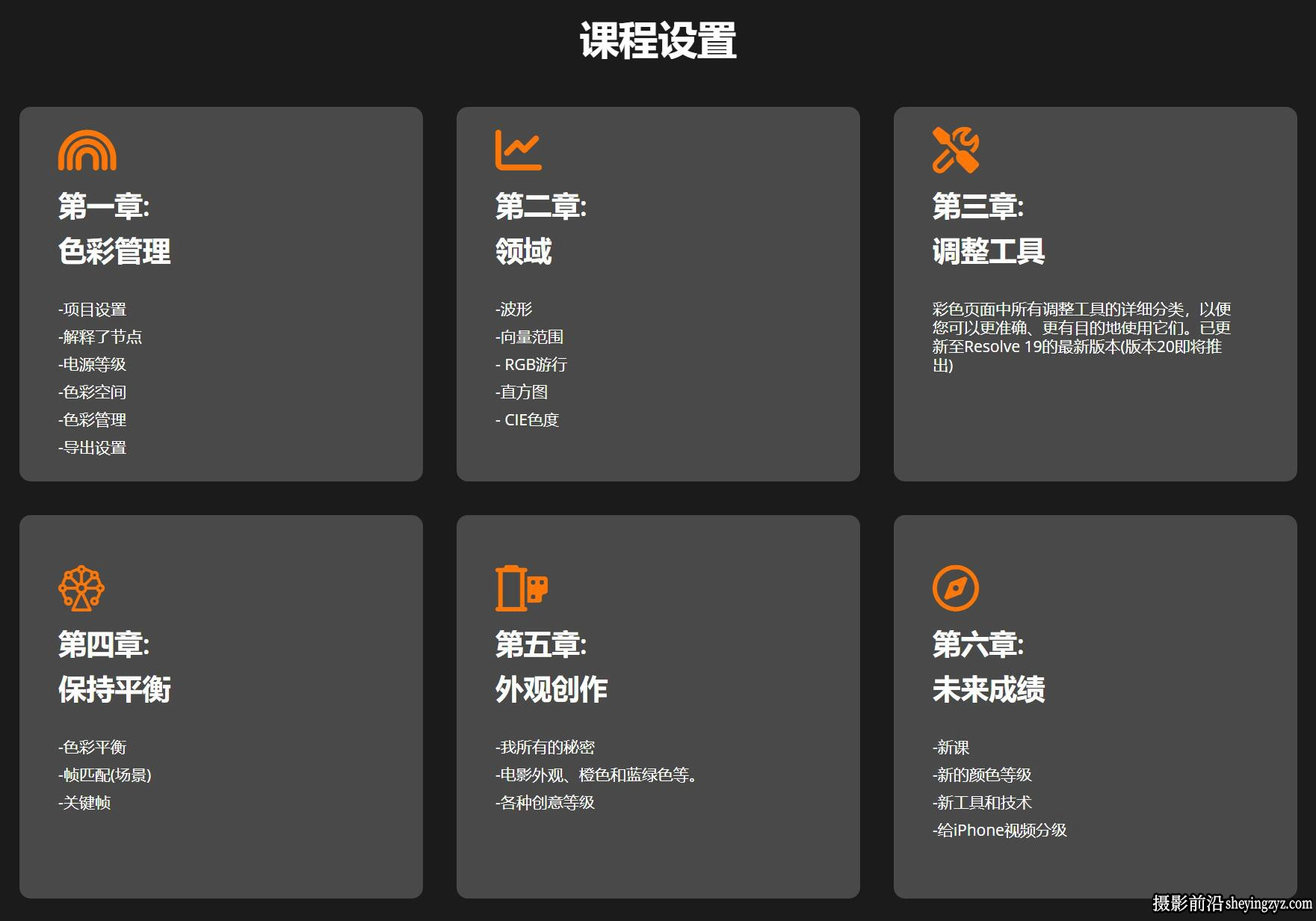Click the wrench and screwdriver tools icon
1316x921 pixels.
click(x=956, y=150)
